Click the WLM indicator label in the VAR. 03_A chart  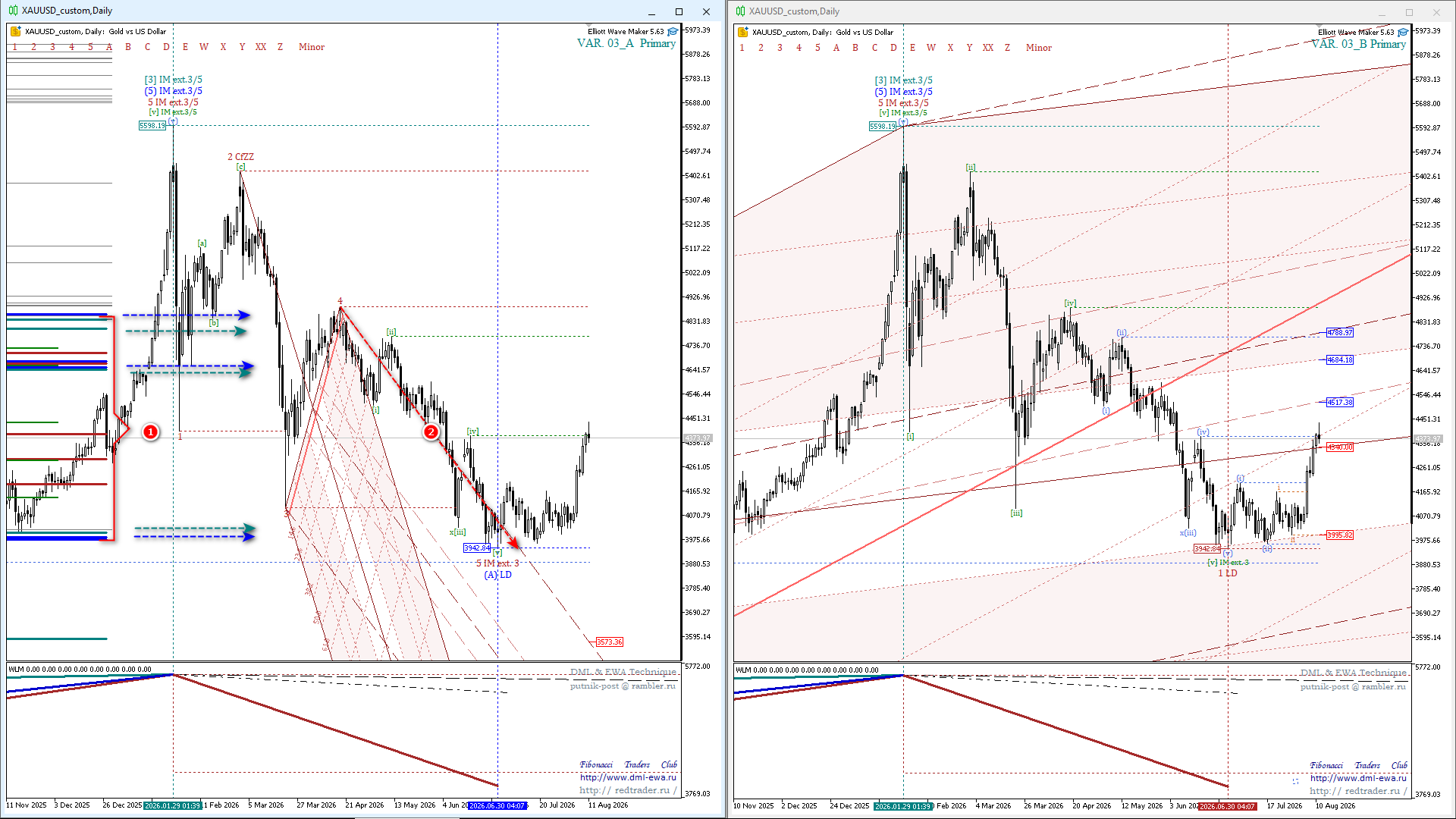coord(79,670)
